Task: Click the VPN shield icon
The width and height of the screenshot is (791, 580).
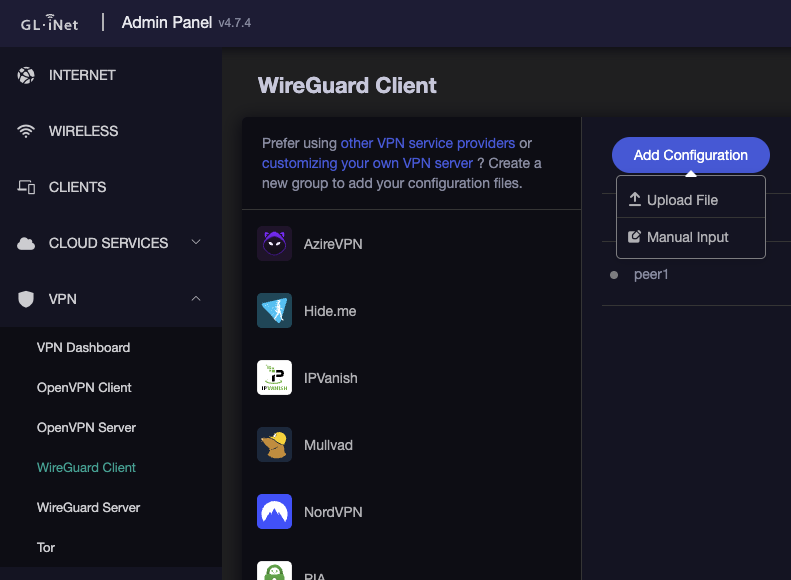Action: 26,299
